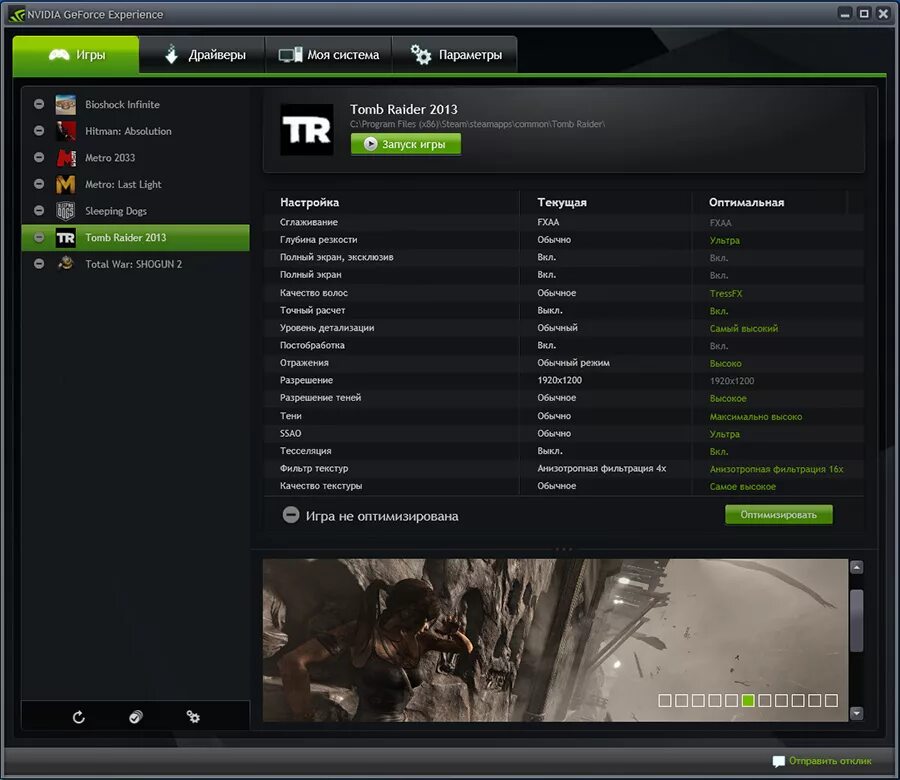Screen dimensions: 900x780
Task: Select the active green screenshot indicator
Action: (748, 700)
